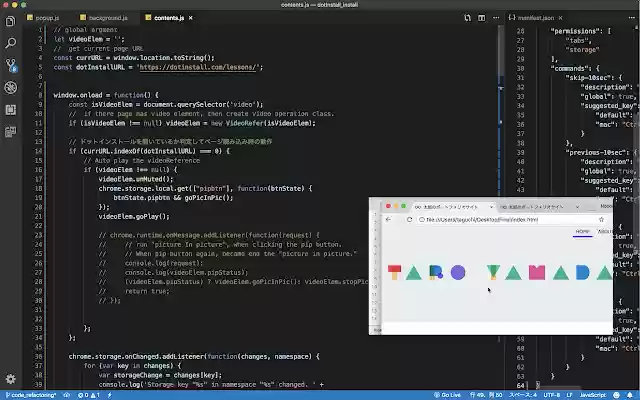The width and height of the screenshot is (640, 400).
Task: Bookmark the page with the star icon
Action: click(601, 220)
